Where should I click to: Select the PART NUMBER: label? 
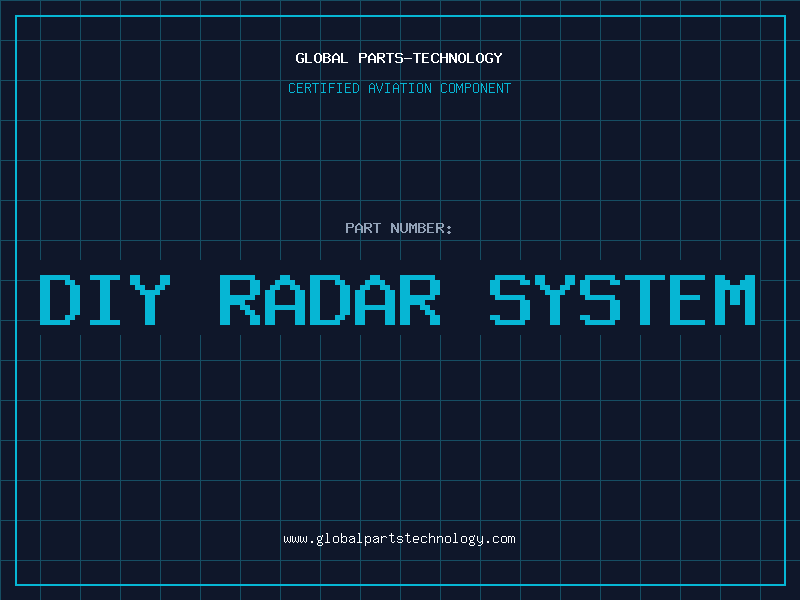(x=399, y=228)
